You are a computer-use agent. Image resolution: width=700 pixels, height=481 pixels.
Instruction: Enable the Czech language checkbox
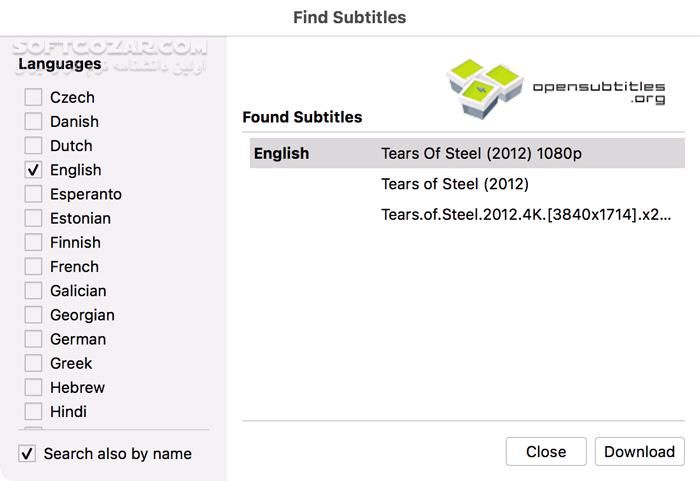[34, 97]
